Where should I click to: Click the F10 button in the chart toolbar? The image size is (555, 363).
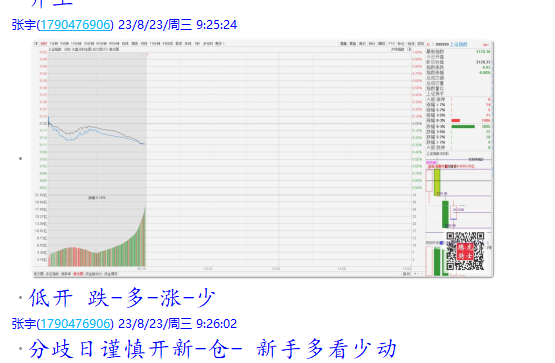[391, 44]
